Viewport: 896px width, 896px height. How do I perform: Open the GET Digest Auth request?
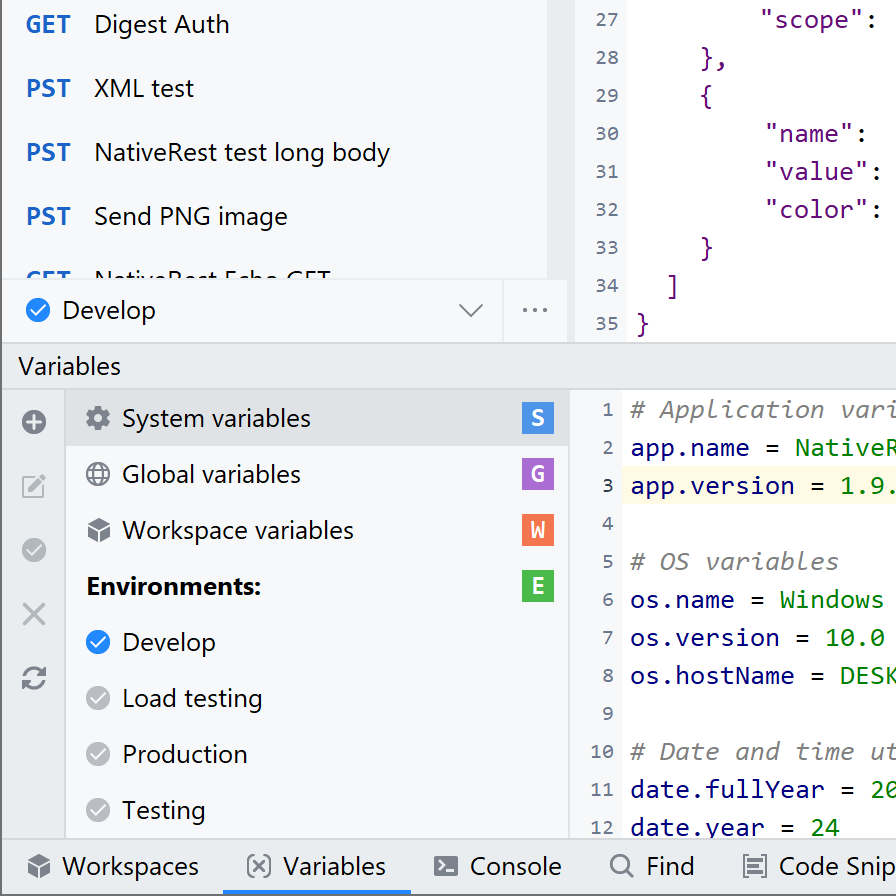[274, 25]
